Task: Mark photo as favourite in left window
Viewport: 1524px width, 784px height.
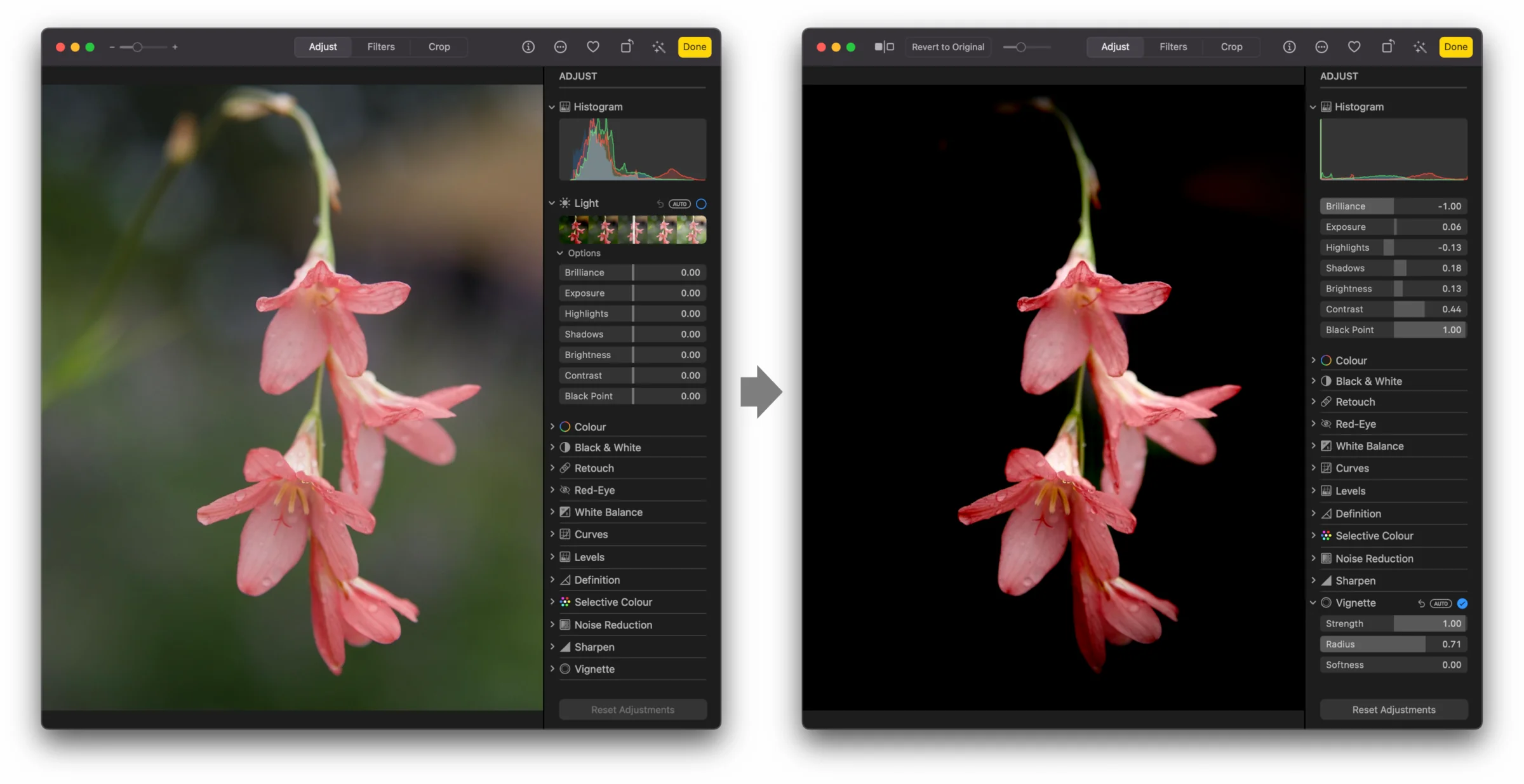Action: 593,47
